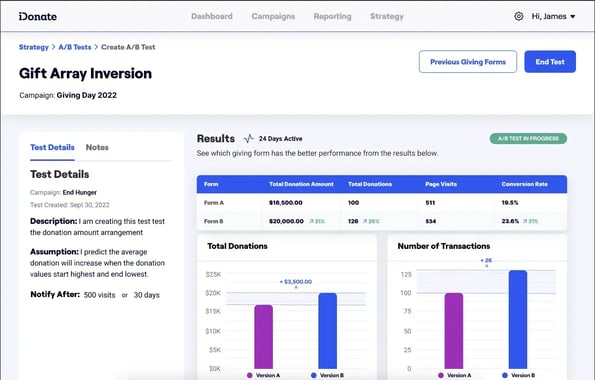Click the Version A legend swatch under Number of Transactions
595x380 pixels.
coord(441,375)
